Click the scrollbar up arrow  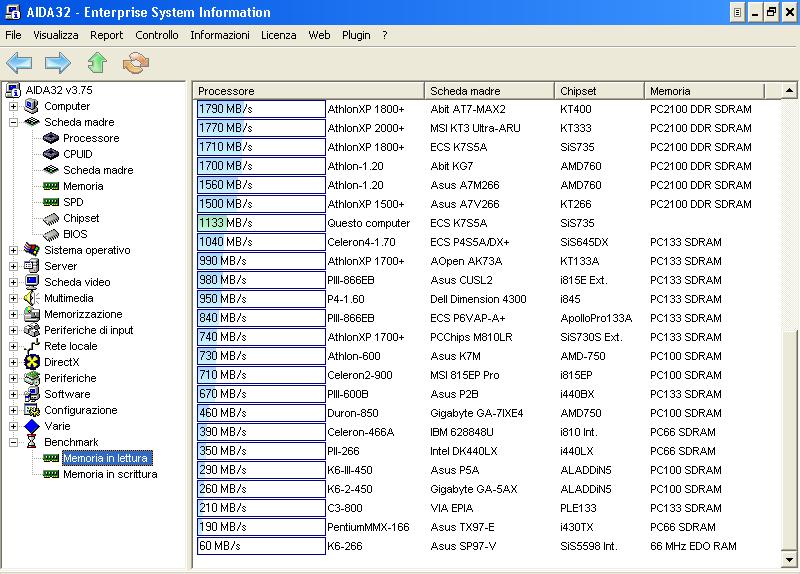(x=789, y=90)
